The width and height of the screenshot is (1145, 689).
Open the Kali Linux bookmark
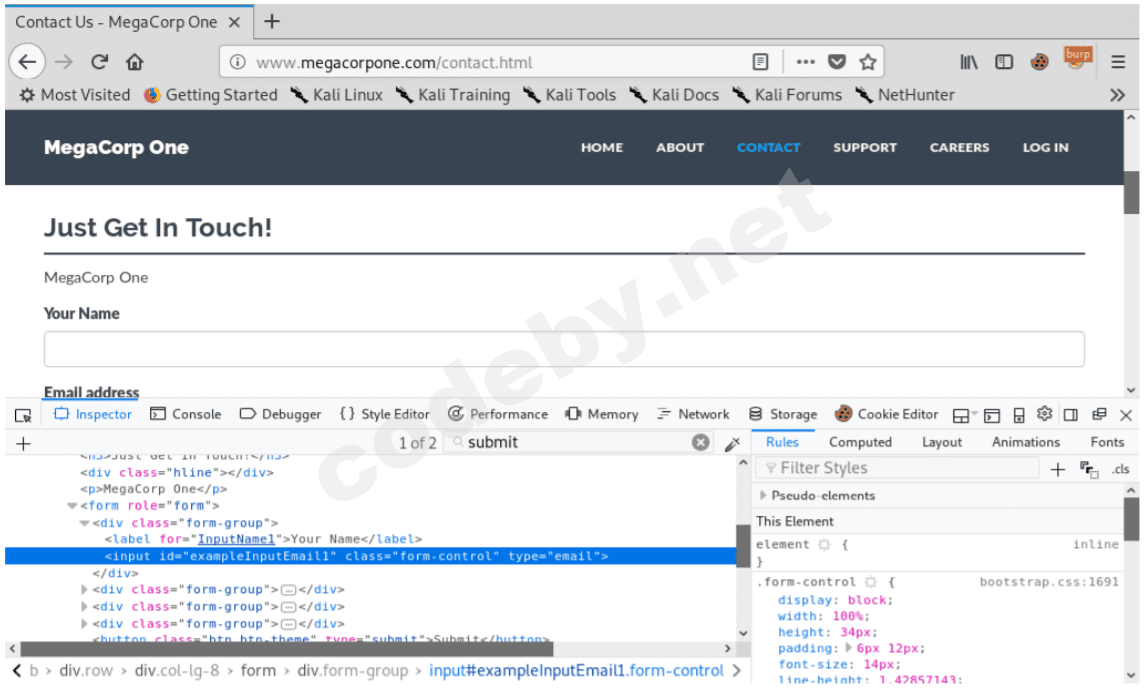(337, 95)
